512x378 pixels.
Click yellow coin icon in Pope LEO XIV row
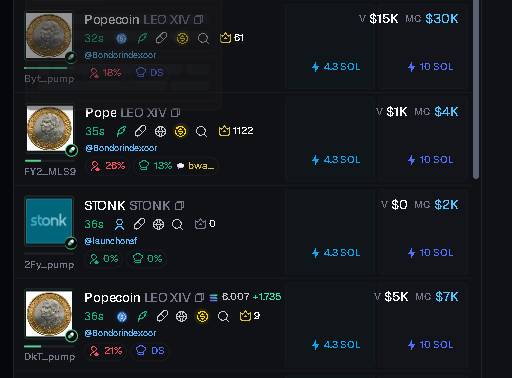coord(180,131)
